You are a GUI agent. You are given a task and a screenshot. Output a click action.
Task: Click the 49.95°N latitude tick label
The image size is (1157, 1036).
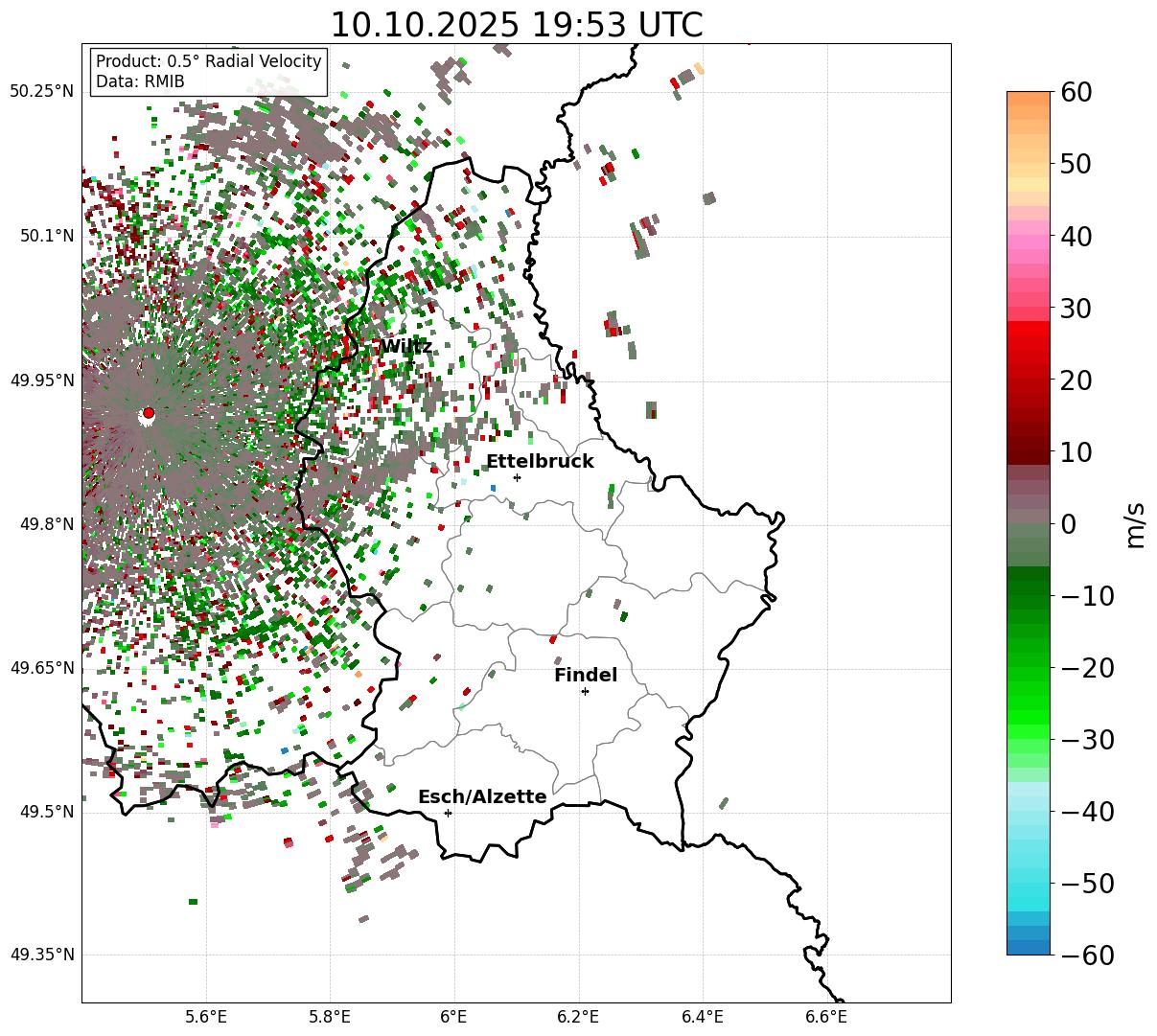pos(41,380)
